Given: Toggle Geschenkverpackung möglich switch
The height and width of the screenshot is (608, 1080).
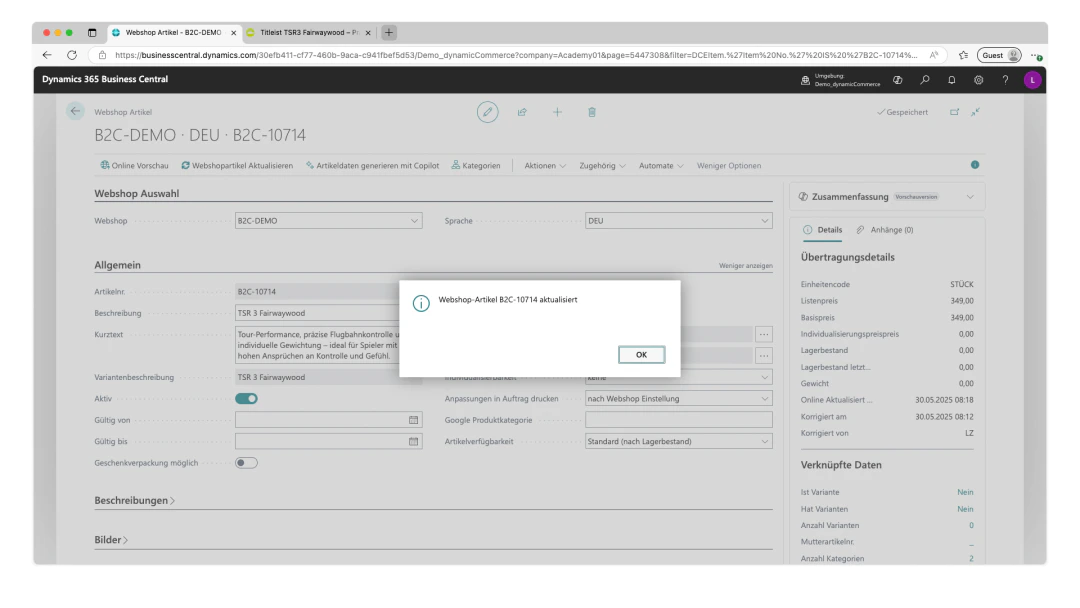Looking at the screenshot, I should pyautogui.click(x=246, y=463).
